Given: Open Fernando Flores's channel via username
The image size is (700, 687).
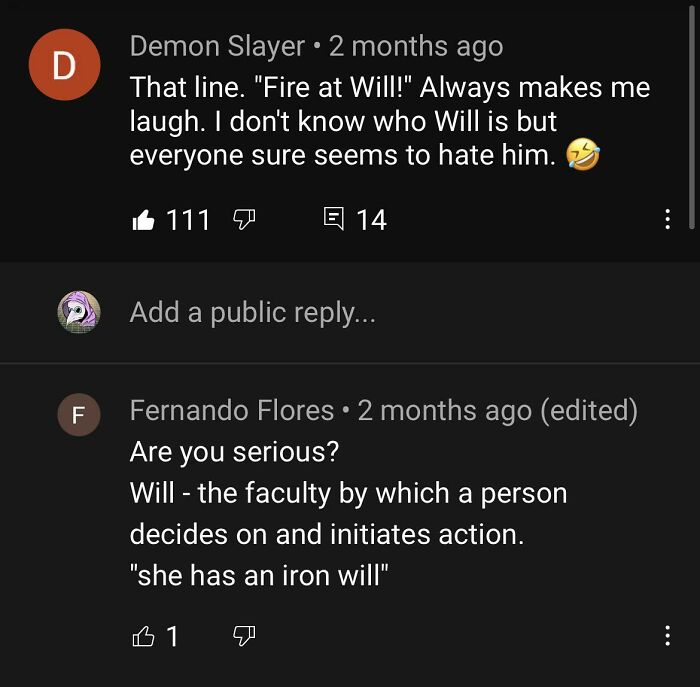Looking at the screenshot, I should click(232, 410).
